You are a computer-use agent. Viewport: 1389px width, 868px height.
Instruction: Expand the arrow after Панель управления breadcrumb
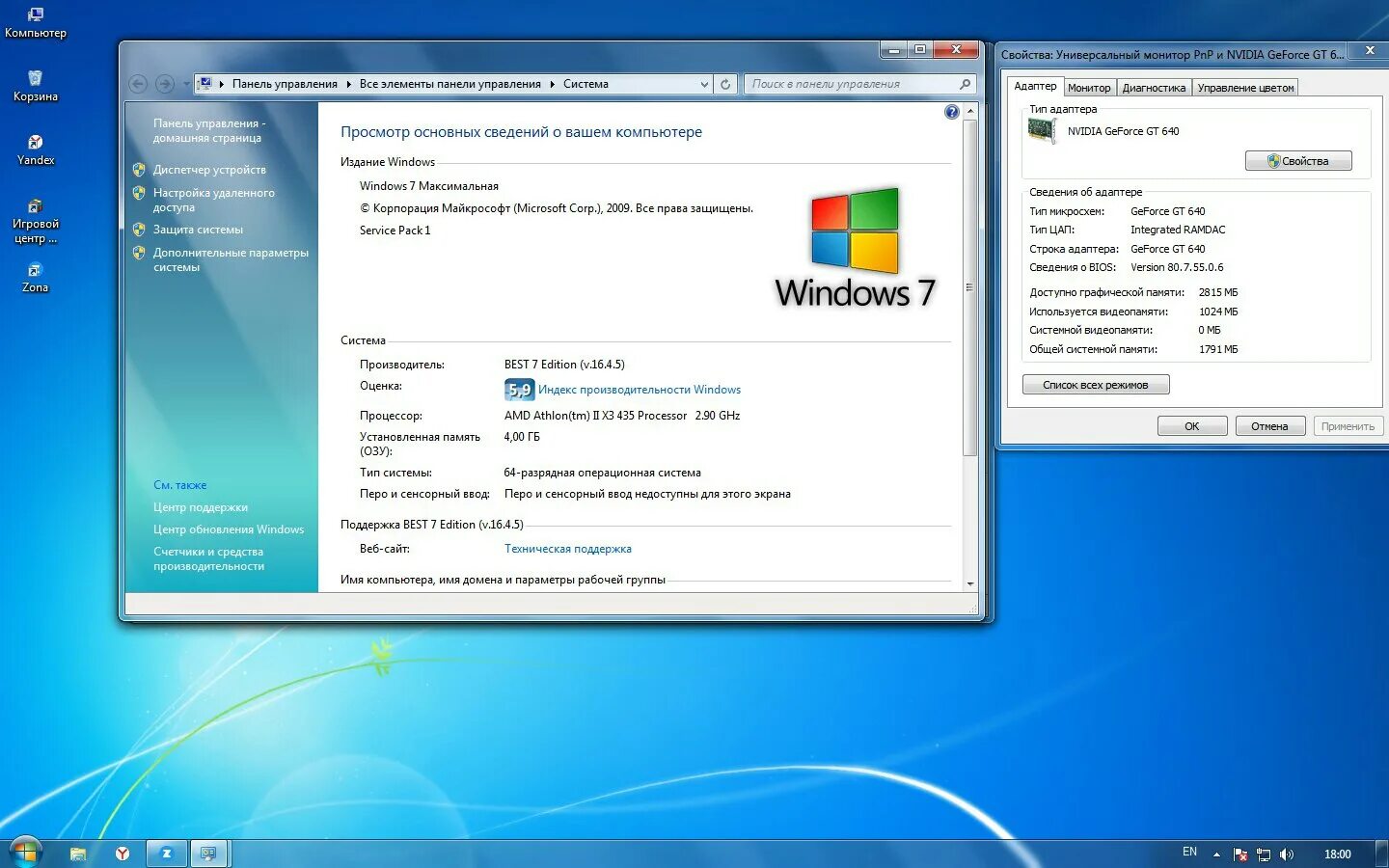click(x=349, y=84)
